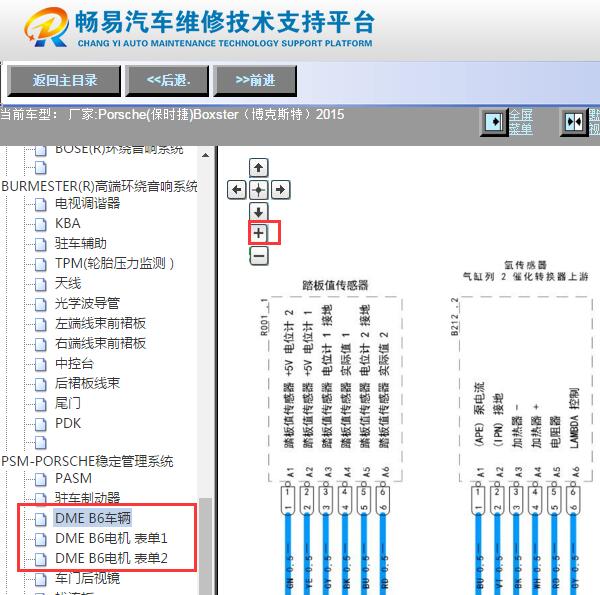The width and height of the screenshot is (600, 595).
Task: Click 返回主目录 button
Action: (64, 81)
